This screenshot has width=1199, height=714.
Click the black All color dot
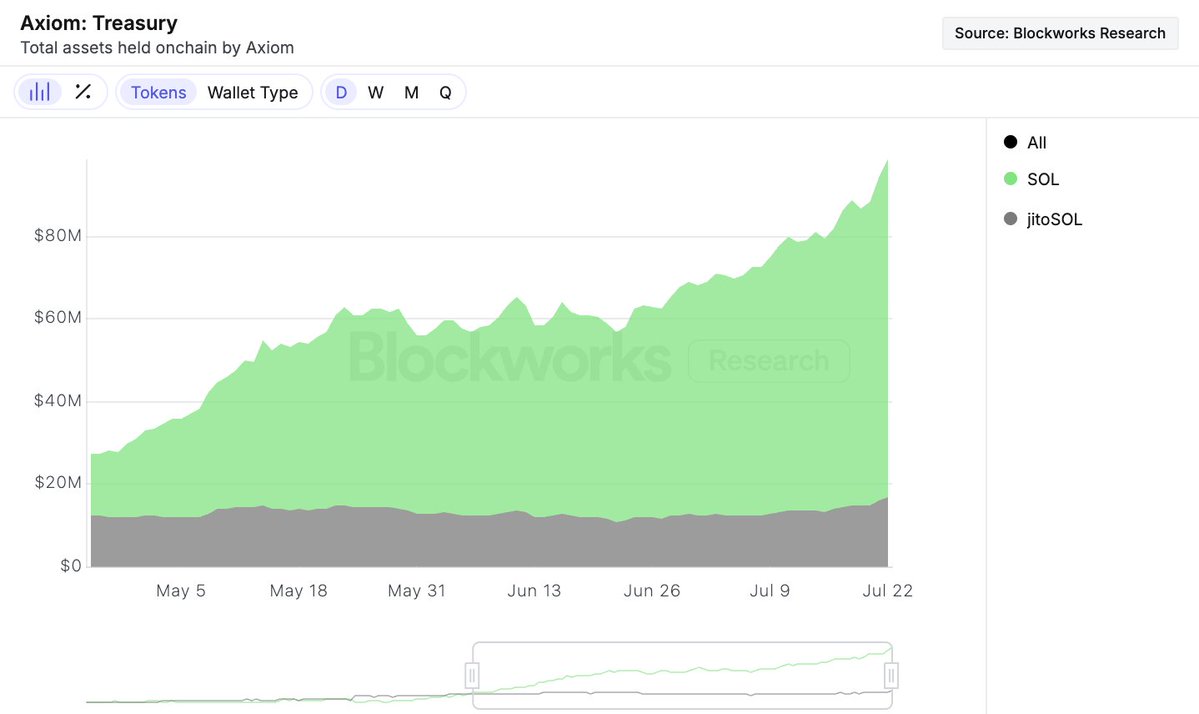(x=1011, y=142)
